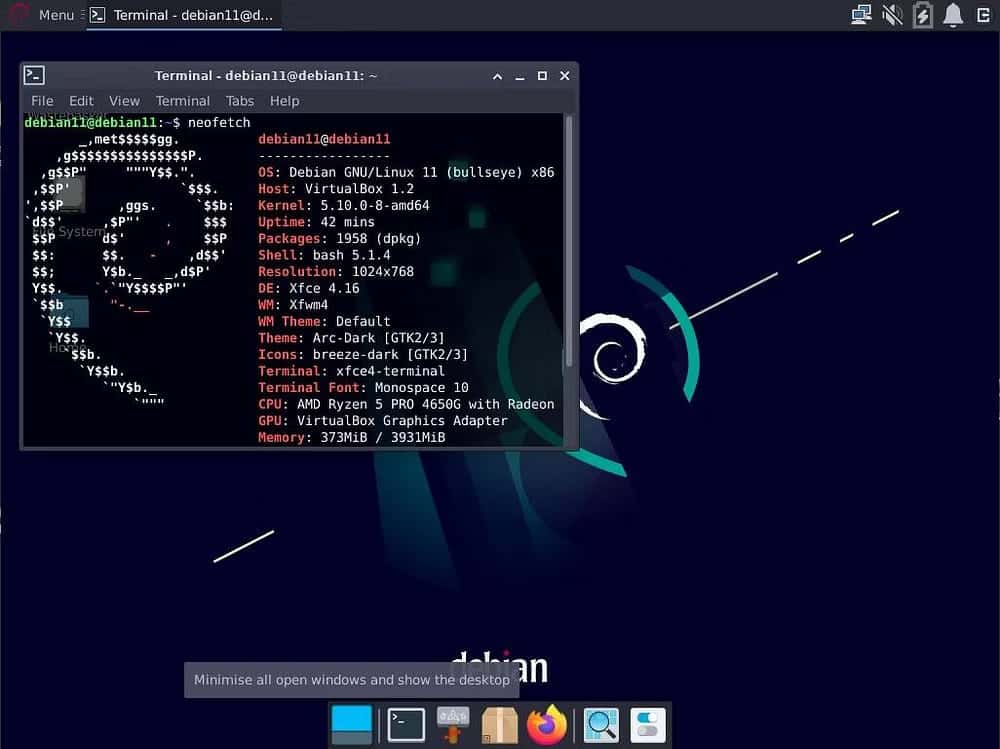Launch the Terminal emulator from the dock
This screenshot has height=749, width=1000.
coord(406,725)
